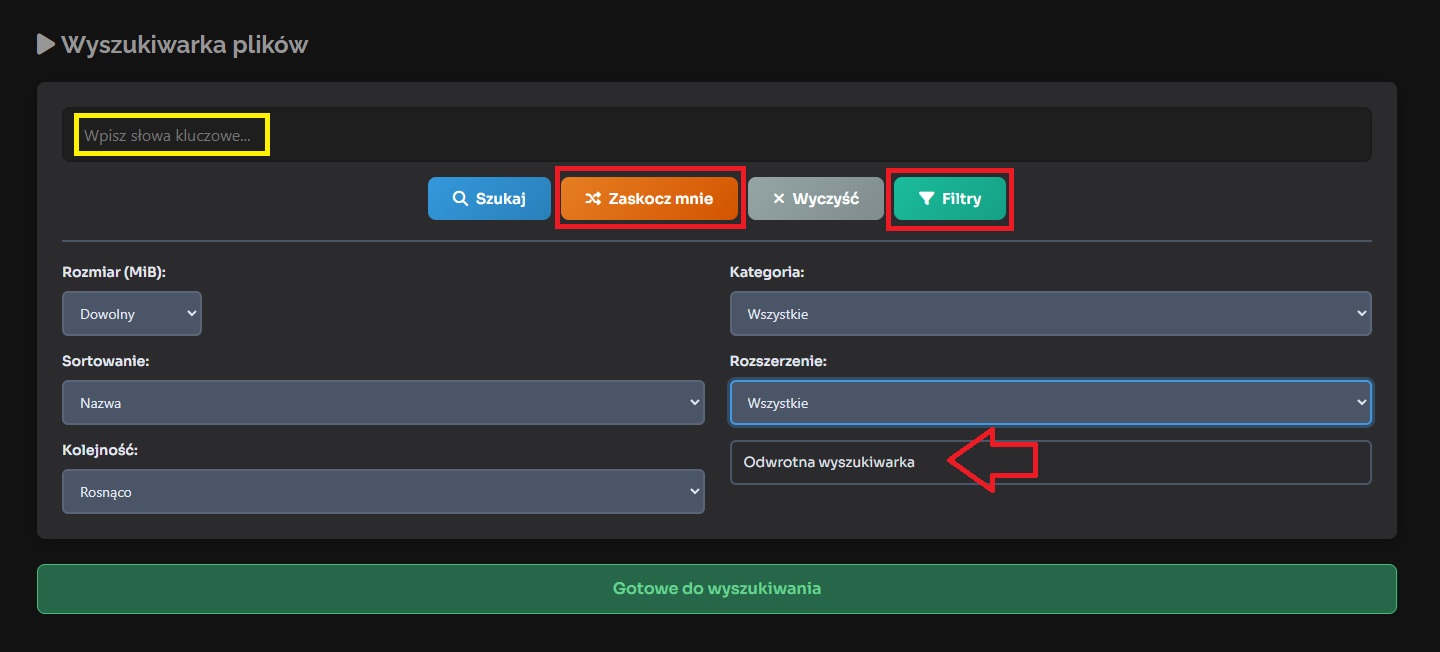
Task: Click the funnel icon on the Filtry button
Action: pyautogui.click(x=926, y=199)
